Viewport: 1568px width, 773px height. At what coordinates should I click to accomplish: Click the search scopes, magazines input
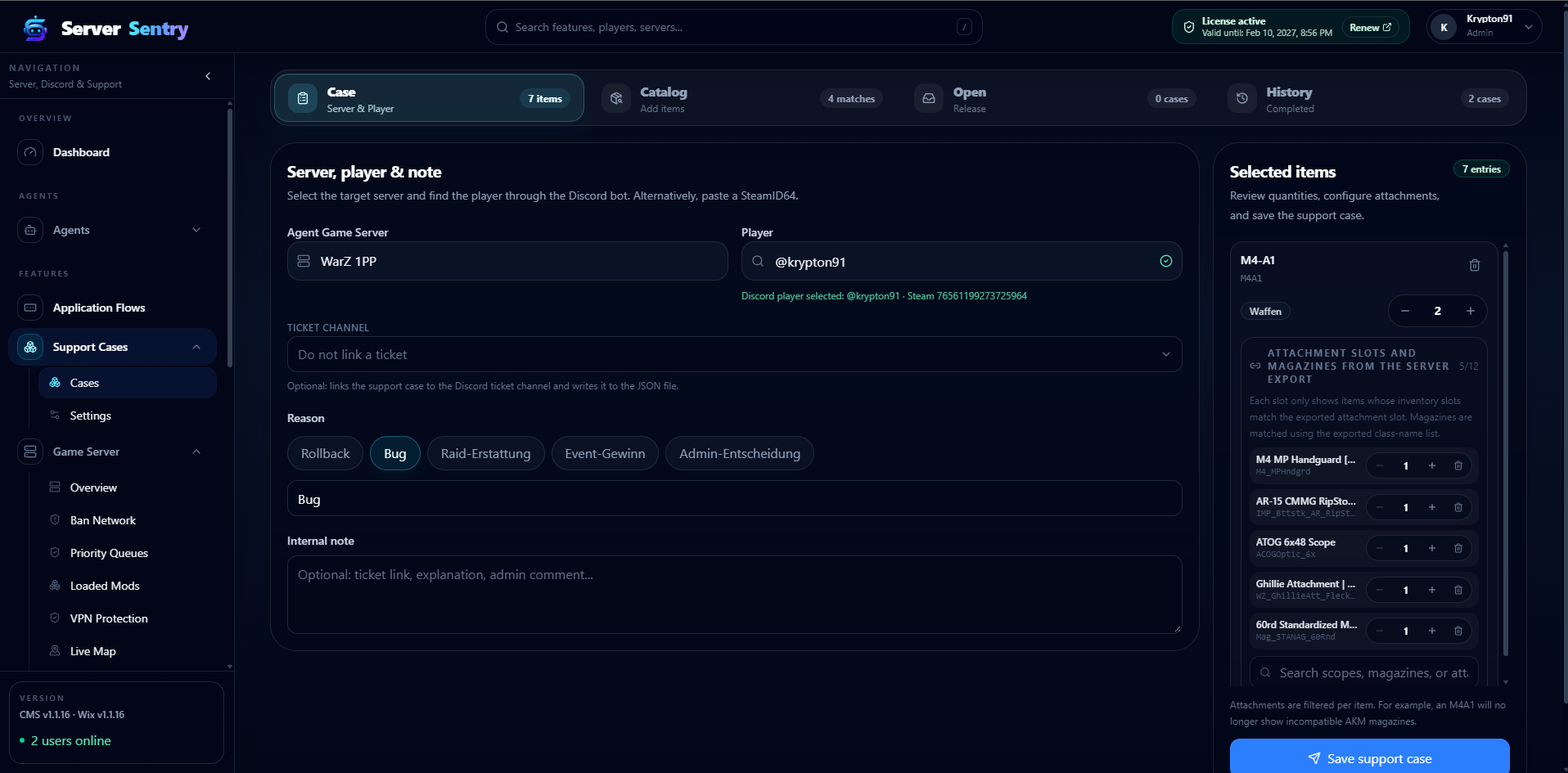1364,672
